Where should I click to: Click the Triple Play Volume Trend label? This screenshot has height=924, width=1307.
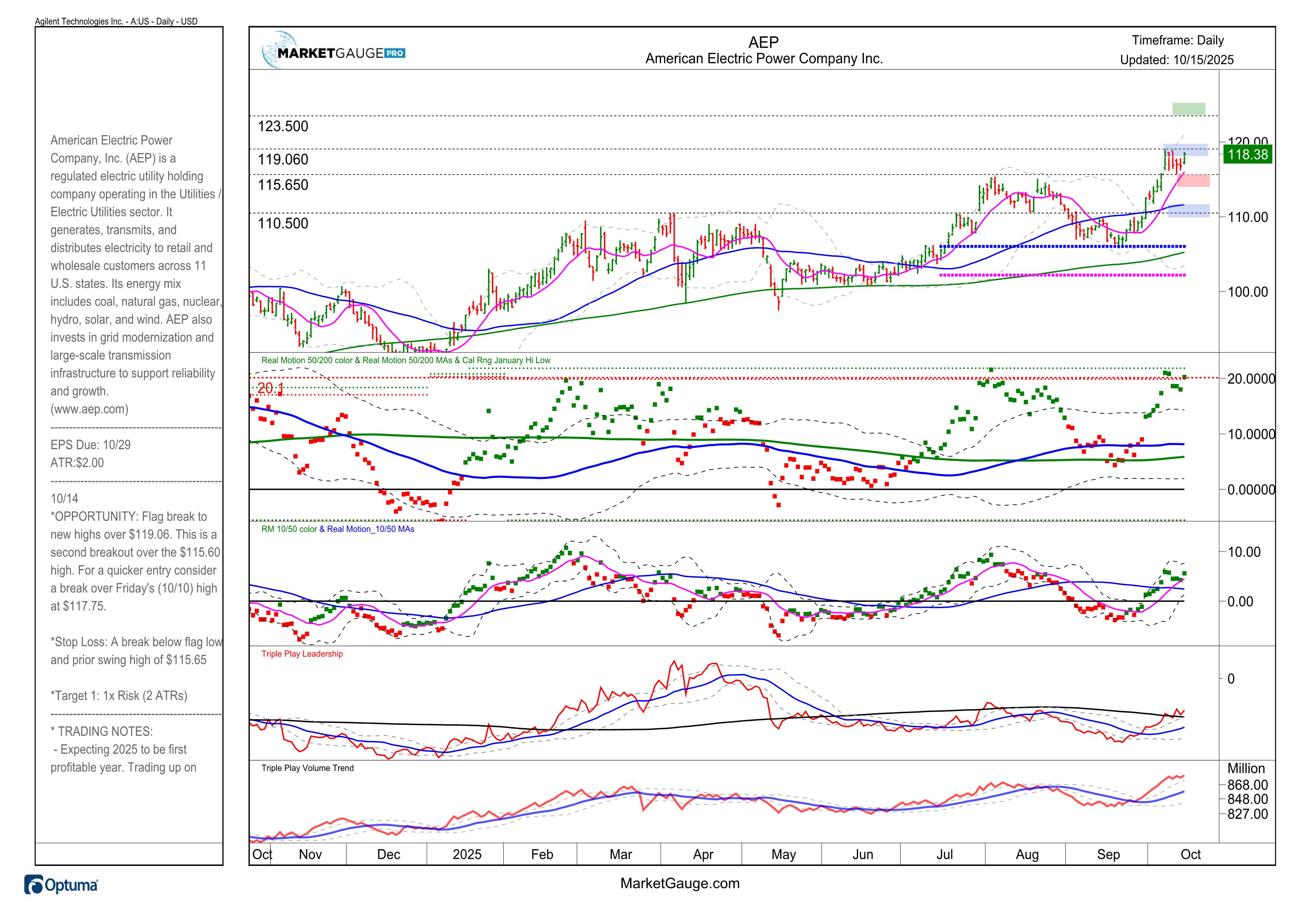(307, 768)
